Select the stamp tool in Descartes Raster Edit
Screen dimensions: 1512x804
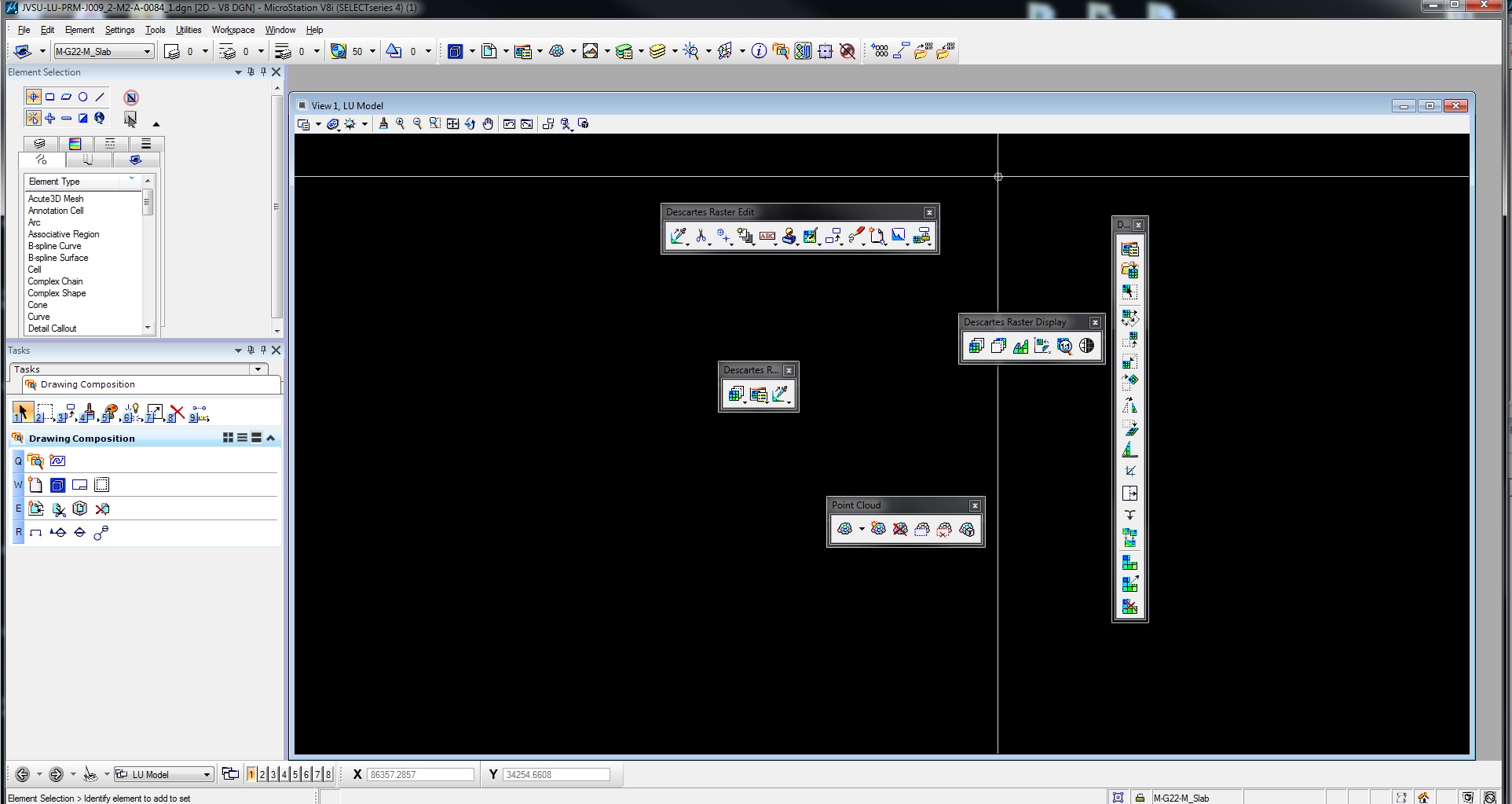coord(789,236)
